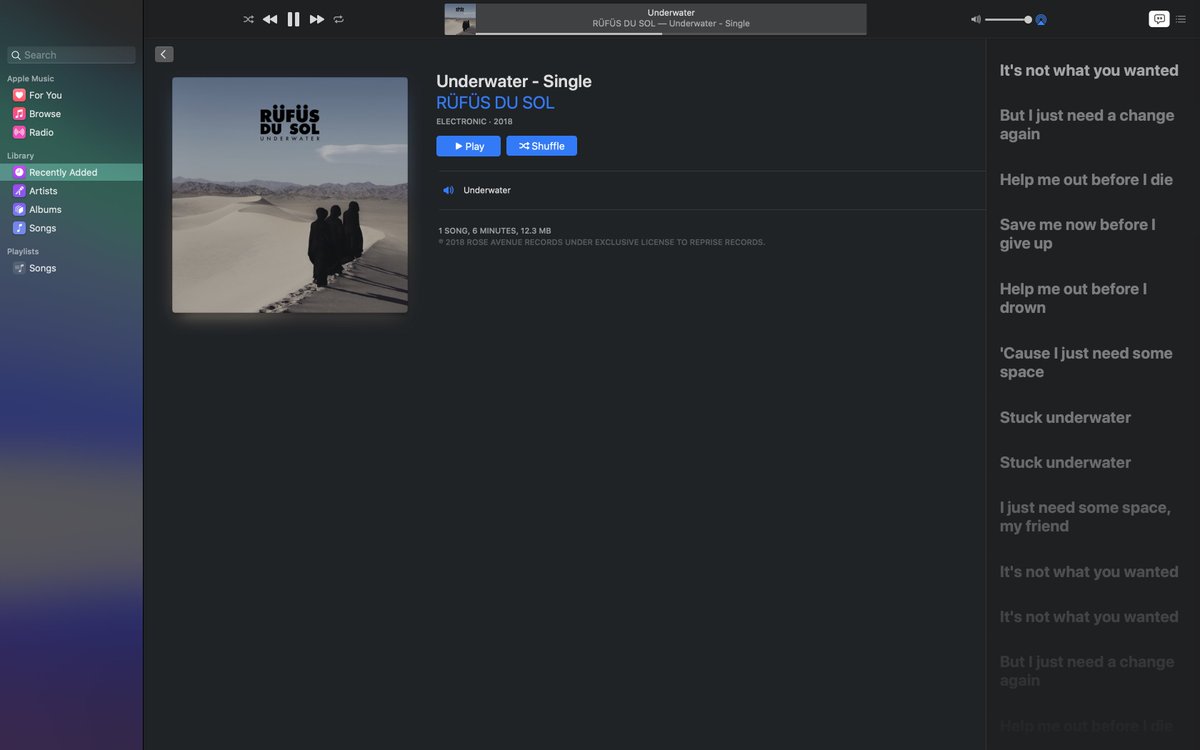This screenshot has height=750, width=1200.
Task: Click the Library section header
Action: point(20,156)
